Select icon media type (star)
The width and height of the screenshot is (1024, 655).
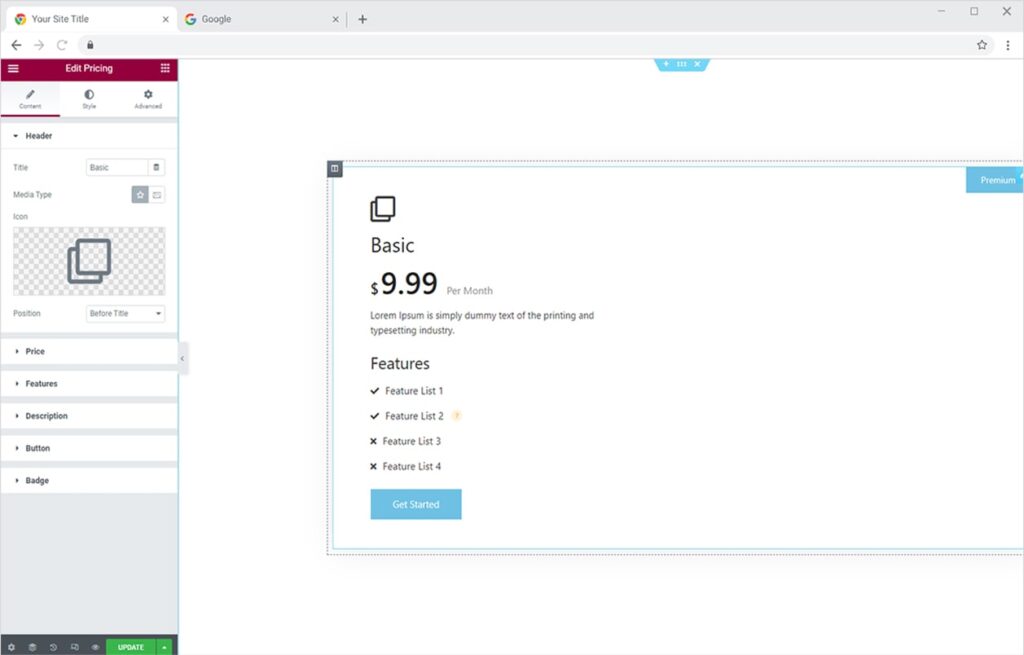click(140, 195)
